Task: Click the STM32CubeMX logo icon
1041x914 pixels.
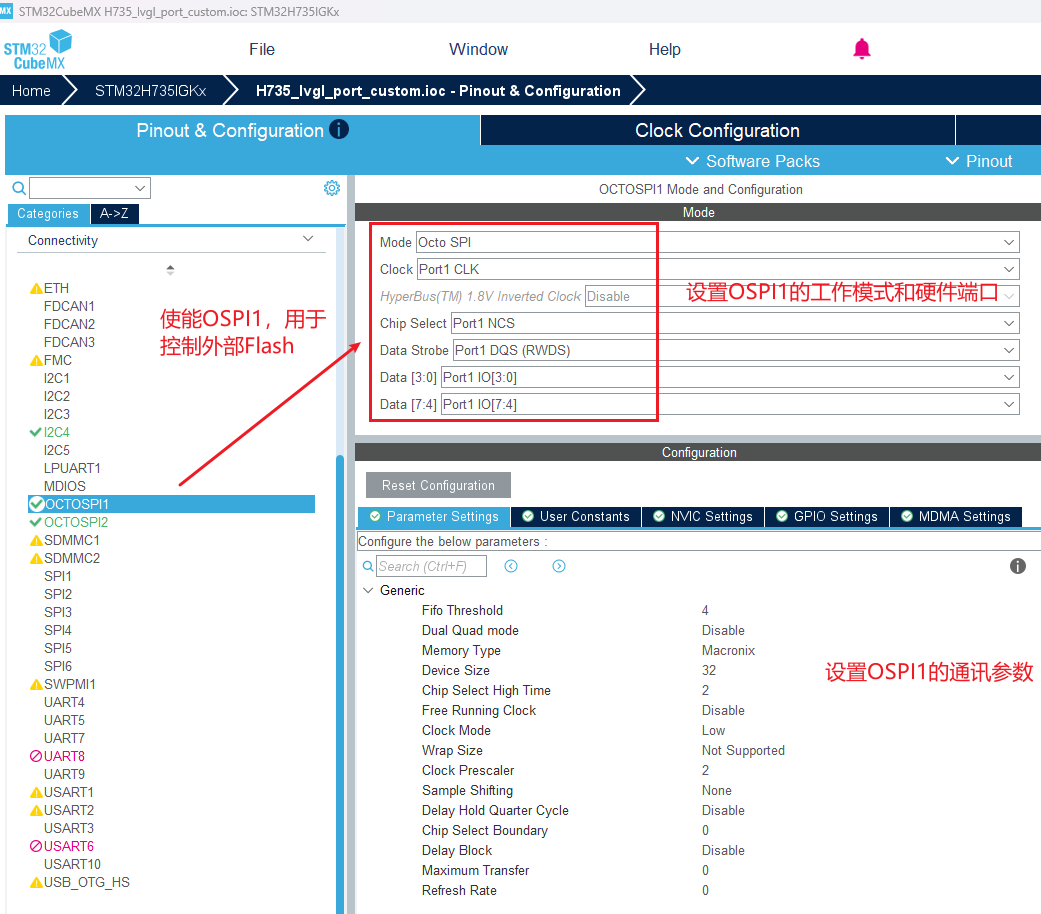Action: 38,50
